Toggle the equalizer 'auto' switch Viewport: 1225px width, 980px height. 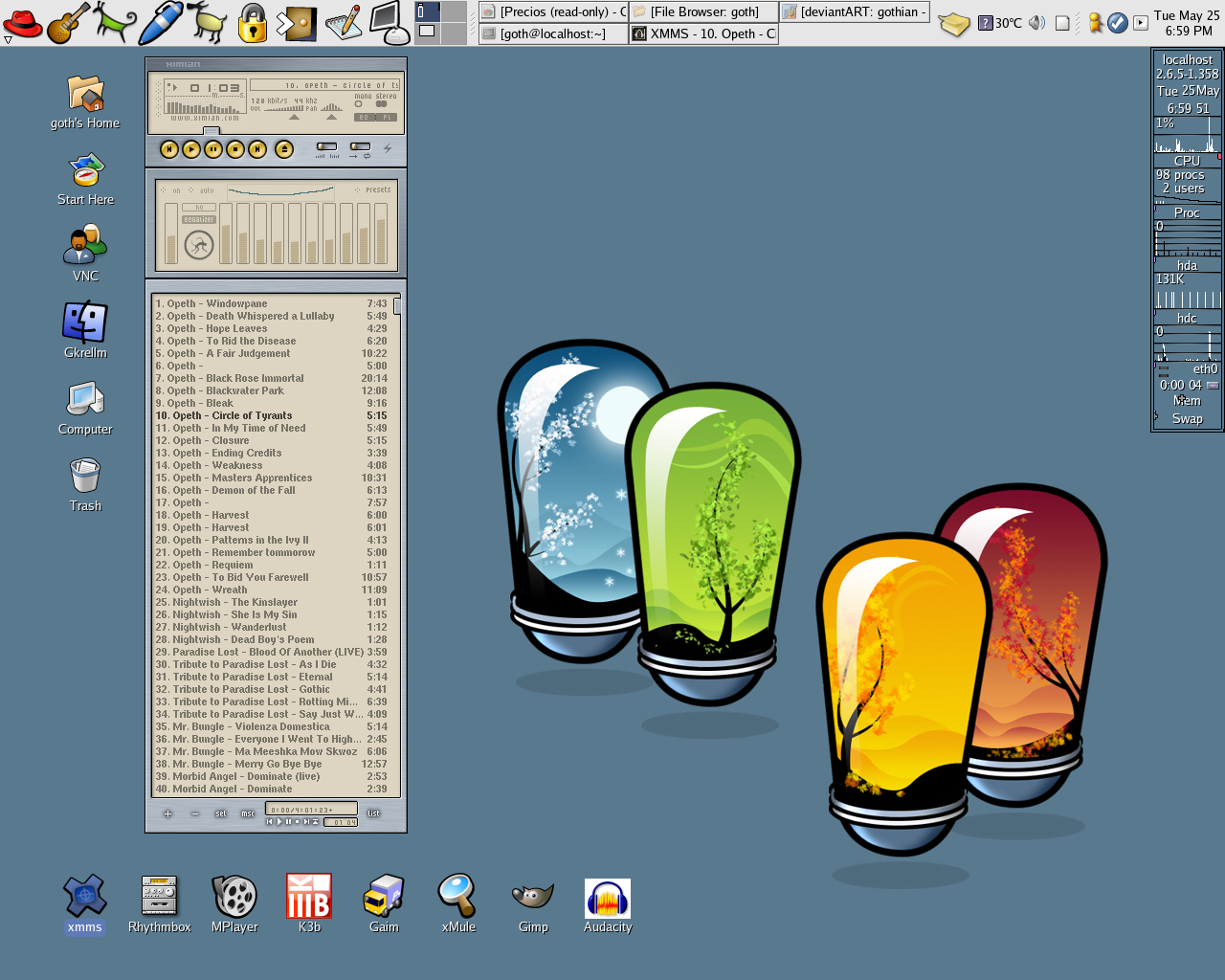(x=201, y=190)
